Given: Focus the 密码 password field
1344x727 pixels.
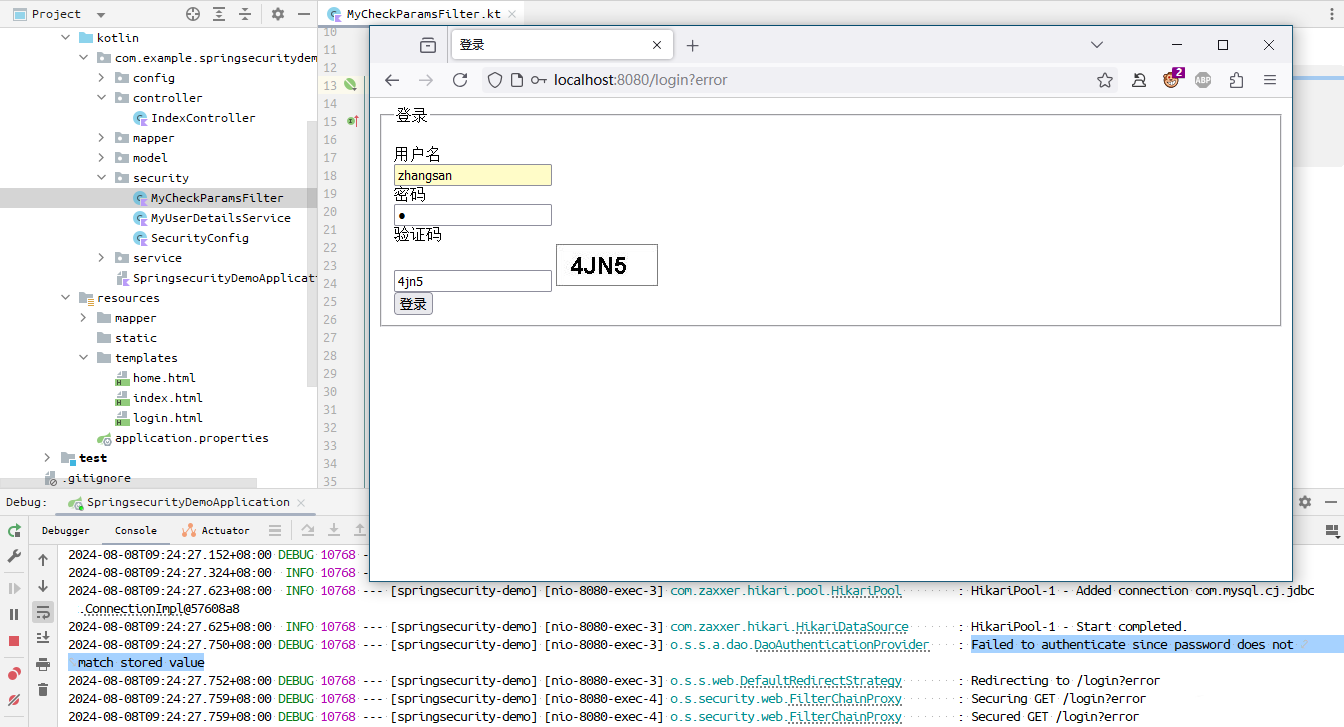Looking at the screenshot, I should [x=473, y=215].
